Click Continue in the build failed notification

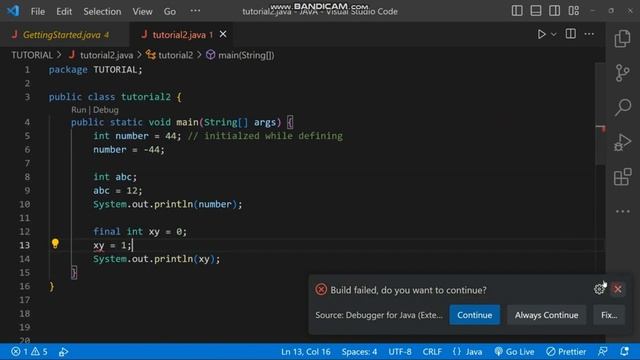[x=474, y=315]
